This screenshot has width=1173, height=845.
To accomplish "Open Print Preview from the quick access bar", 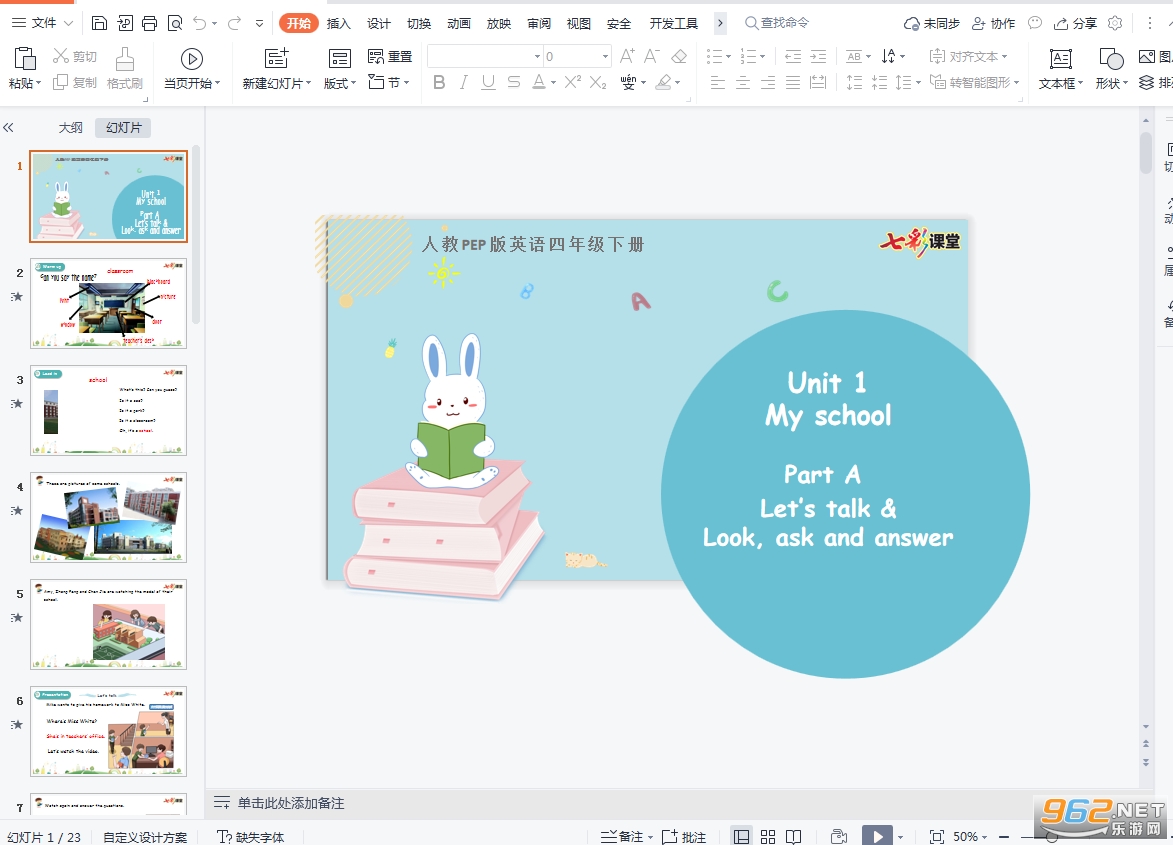I will tap(175, 23).
